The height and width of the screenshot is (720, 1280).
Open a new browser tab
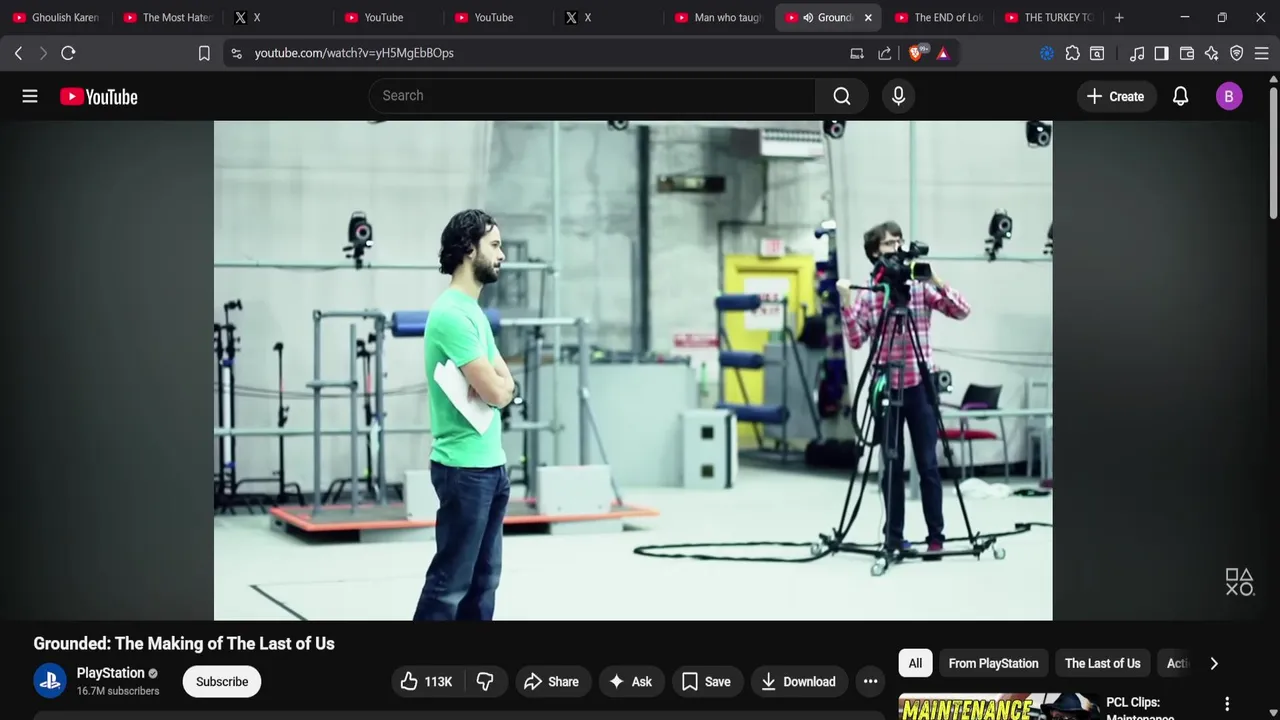pyautogui.click(x=1119, y=17)
